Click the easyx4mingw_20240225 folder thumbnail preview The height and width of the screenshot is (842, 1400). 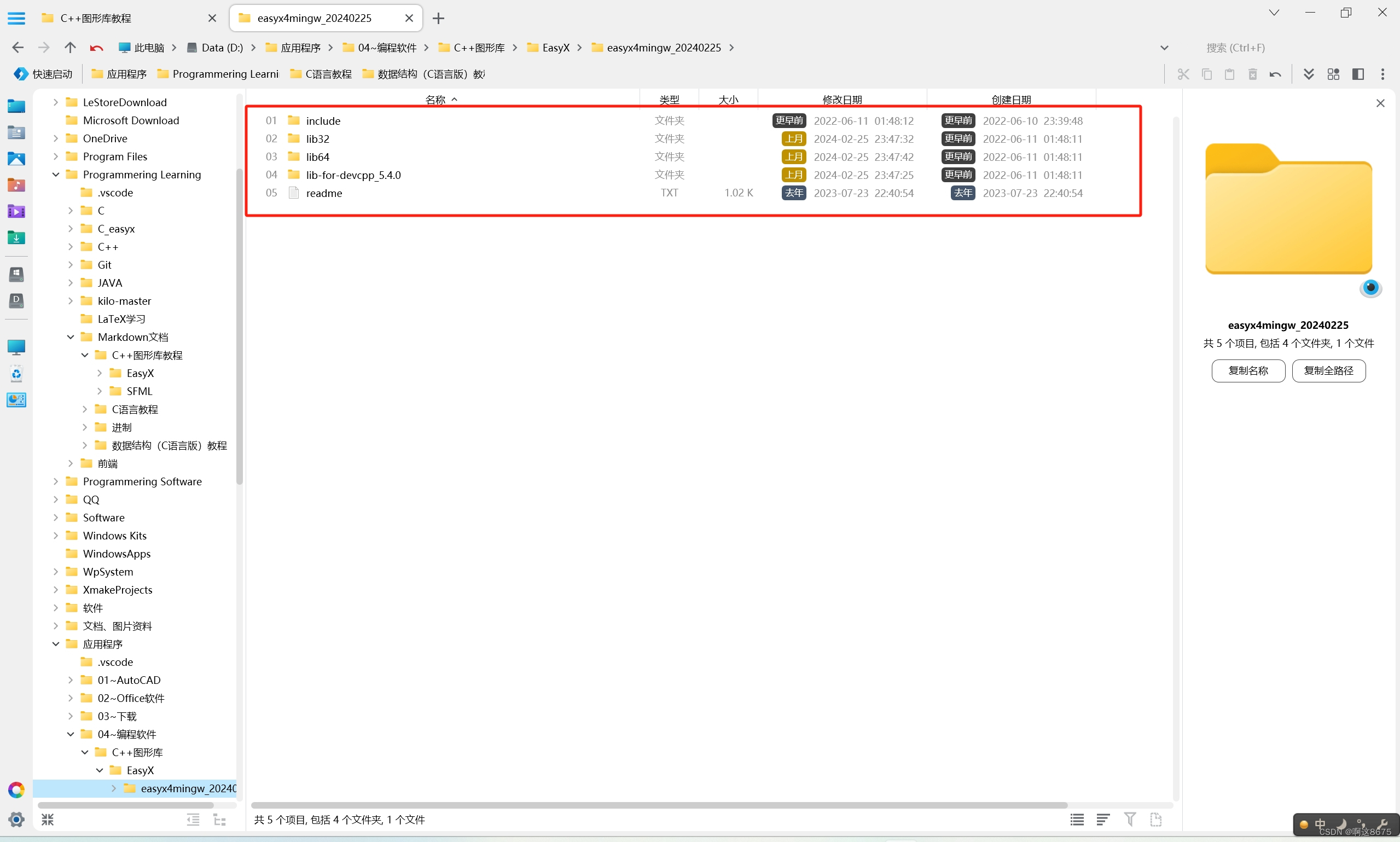click(x=1288, y=210)
